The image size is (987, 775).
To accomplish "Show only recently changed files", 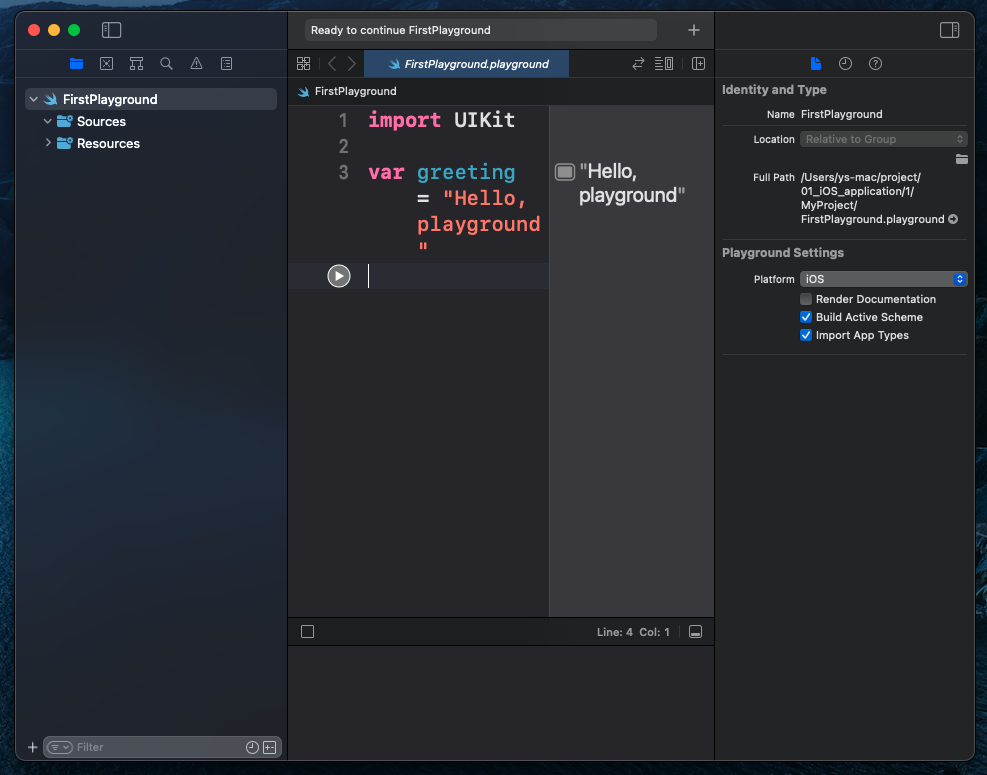I will pos(252,747).
